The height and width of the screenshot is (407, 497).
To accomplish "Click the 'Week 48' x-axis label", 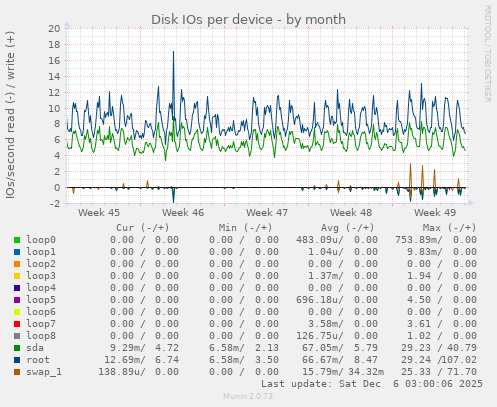I will tap(351, 213).
